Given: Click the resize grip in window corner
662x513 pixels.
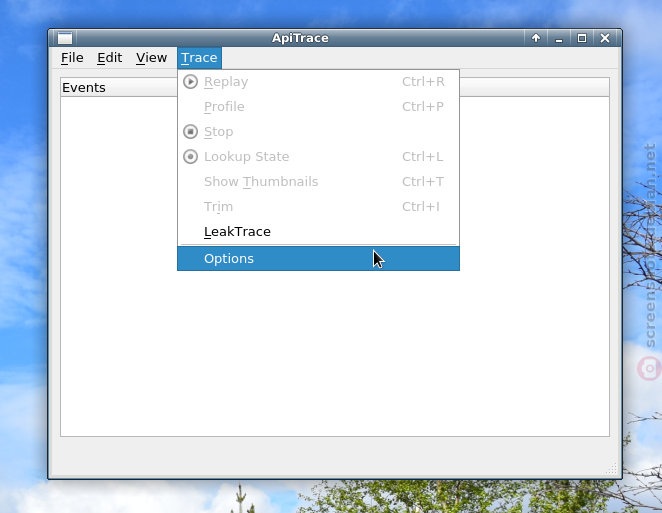Looking at the screenshot, I should (612, 468).
